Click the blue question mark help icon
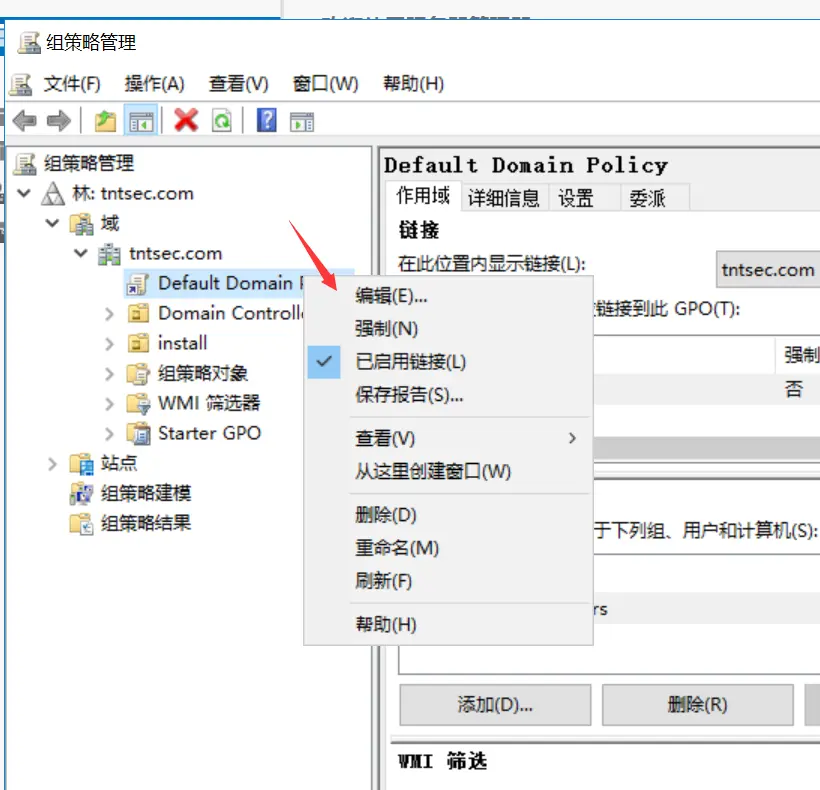This screenshot has width=820, height=790. [267, 121]
